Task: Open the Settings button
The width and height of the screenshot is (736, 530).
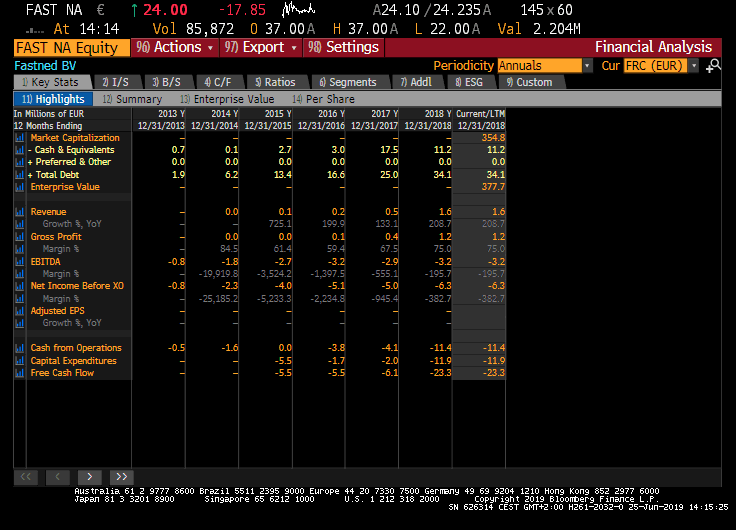Action: tap(344, 47)
